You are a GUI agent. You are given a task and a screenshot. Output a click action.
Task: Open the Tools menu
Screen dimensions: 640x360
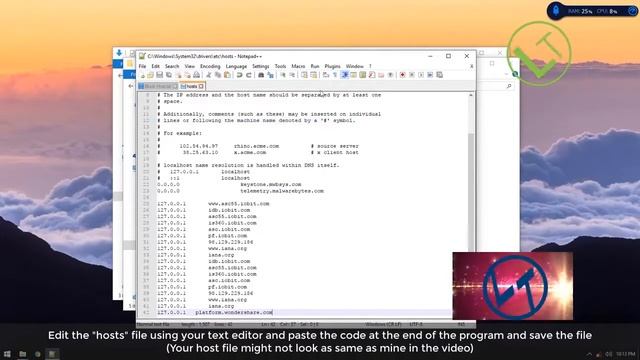(280, 66)
